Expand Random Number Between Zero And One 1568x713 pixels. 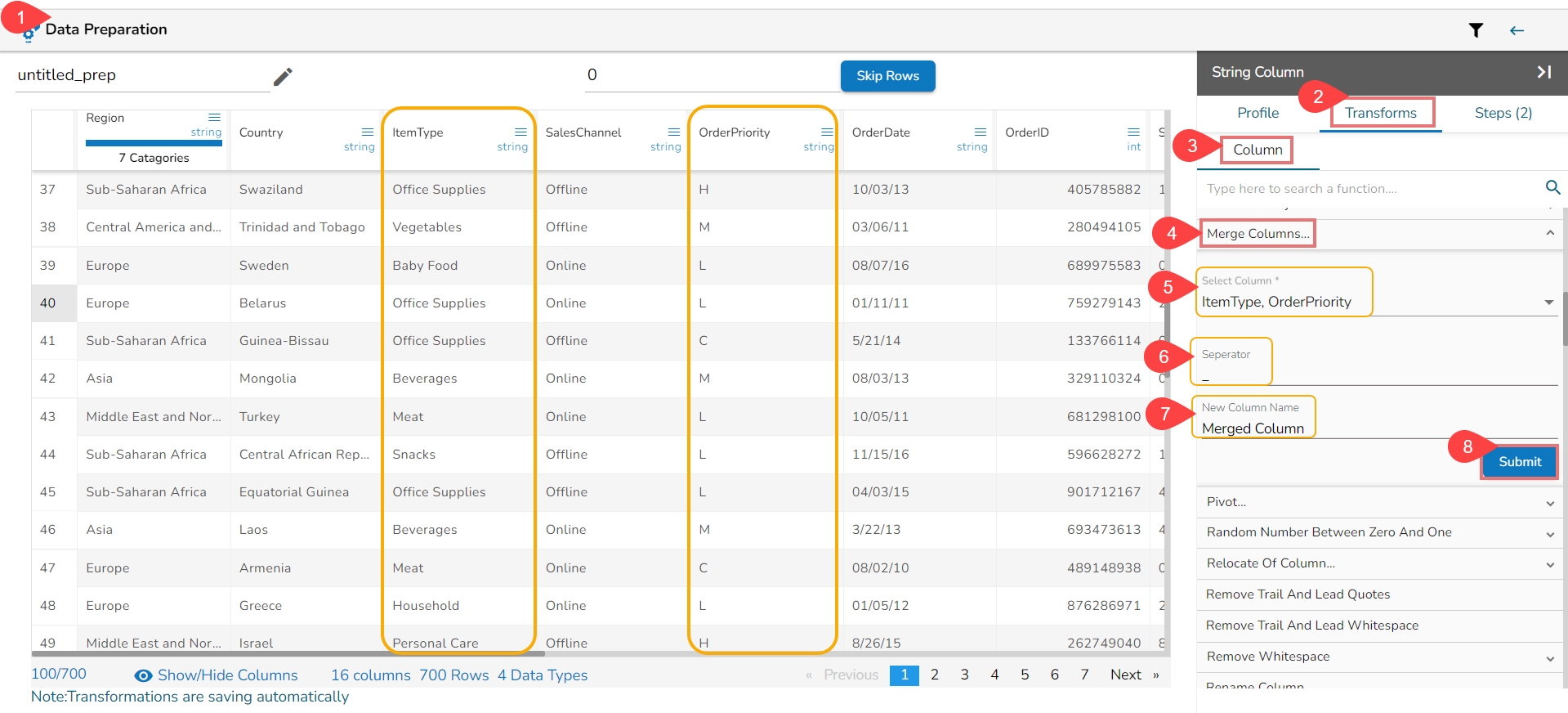pyautogui.click(x=1549, y=534)
